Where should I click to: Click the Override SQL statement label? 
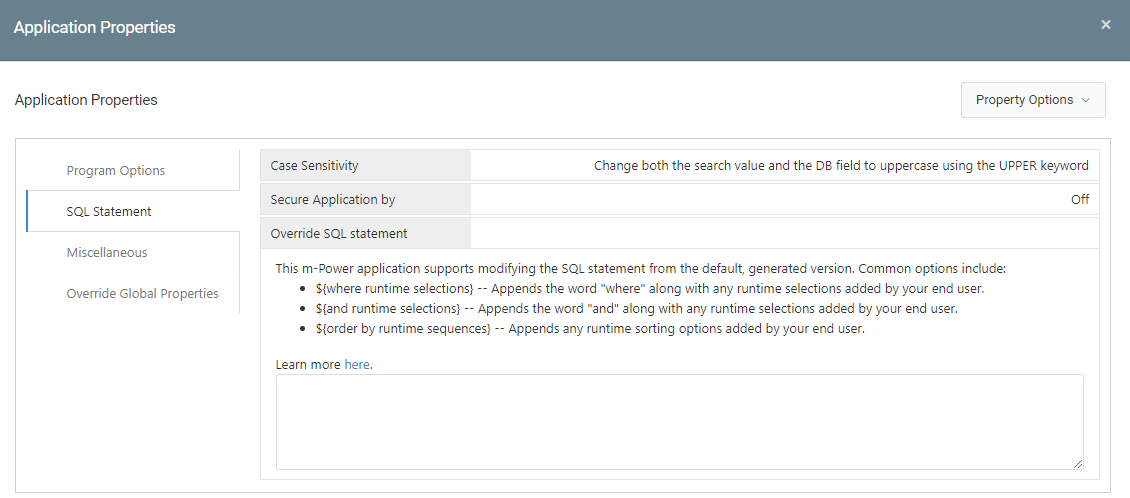pyautogui.click(x=339, y=234)
